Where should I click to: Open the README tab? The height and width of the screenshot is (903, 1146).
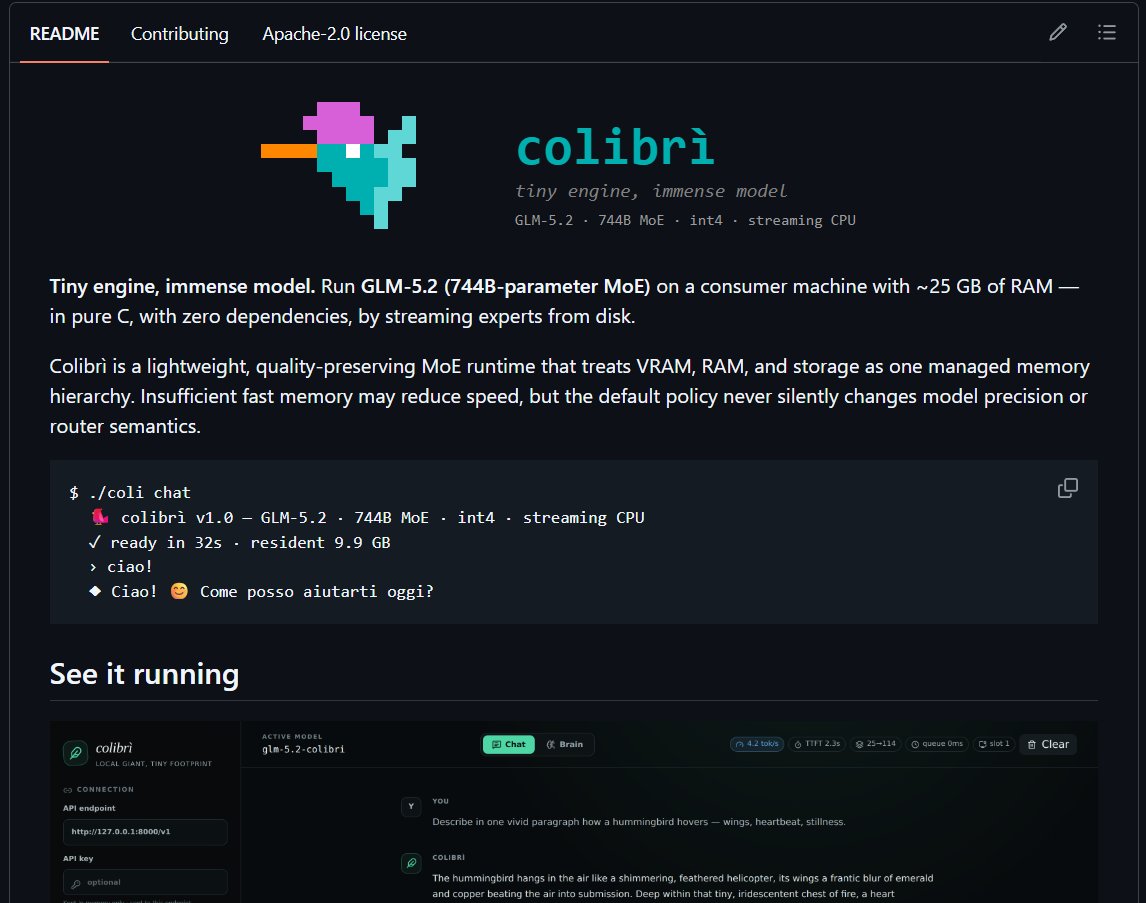tap(64, 34)
